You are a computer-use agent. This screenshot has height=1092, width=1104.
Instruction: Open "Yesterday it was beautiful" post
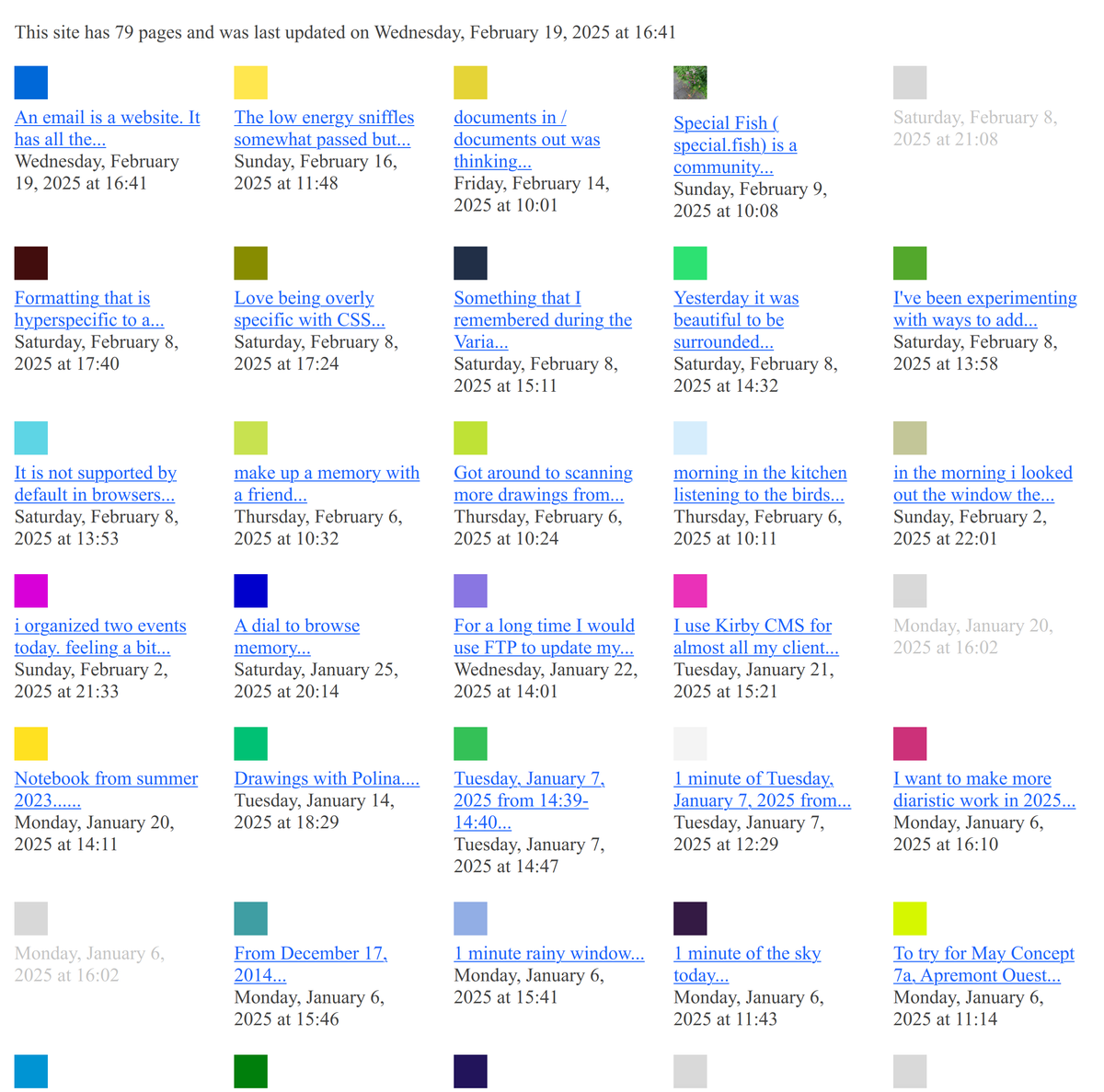[x=736, y=320]
